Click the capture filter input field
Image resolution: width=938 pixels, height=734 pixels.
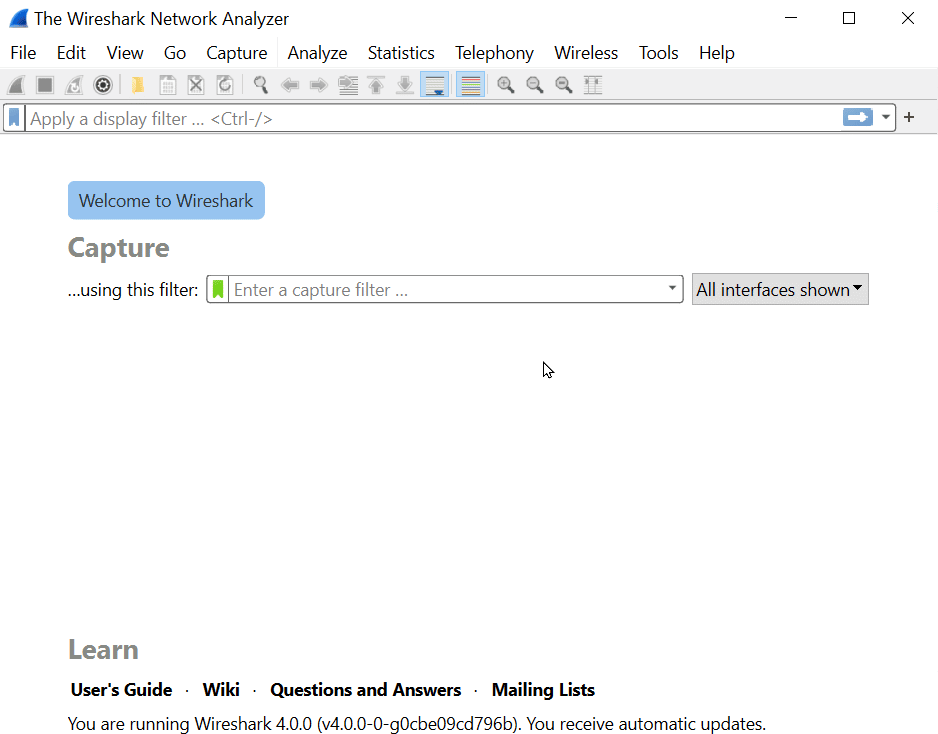coord(446,290)
